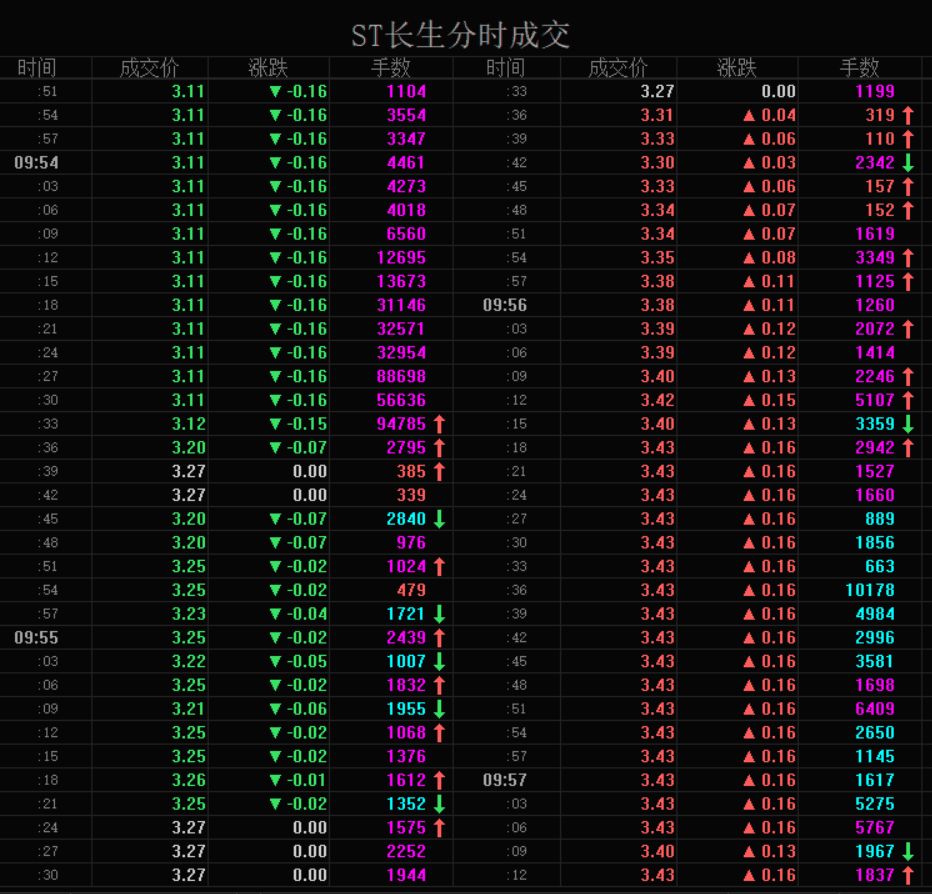932x894 pixels.
Task: Click the volume cell 94785
Action: click(x=401, y=424)
